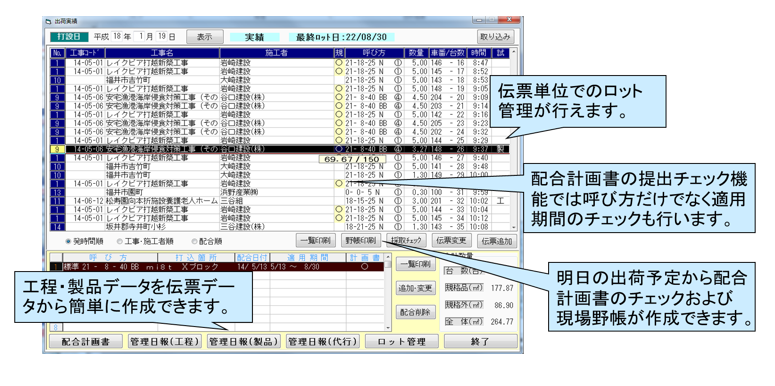Click the 終了 button
Screen dimensions: 775x386
coord(480,342)
